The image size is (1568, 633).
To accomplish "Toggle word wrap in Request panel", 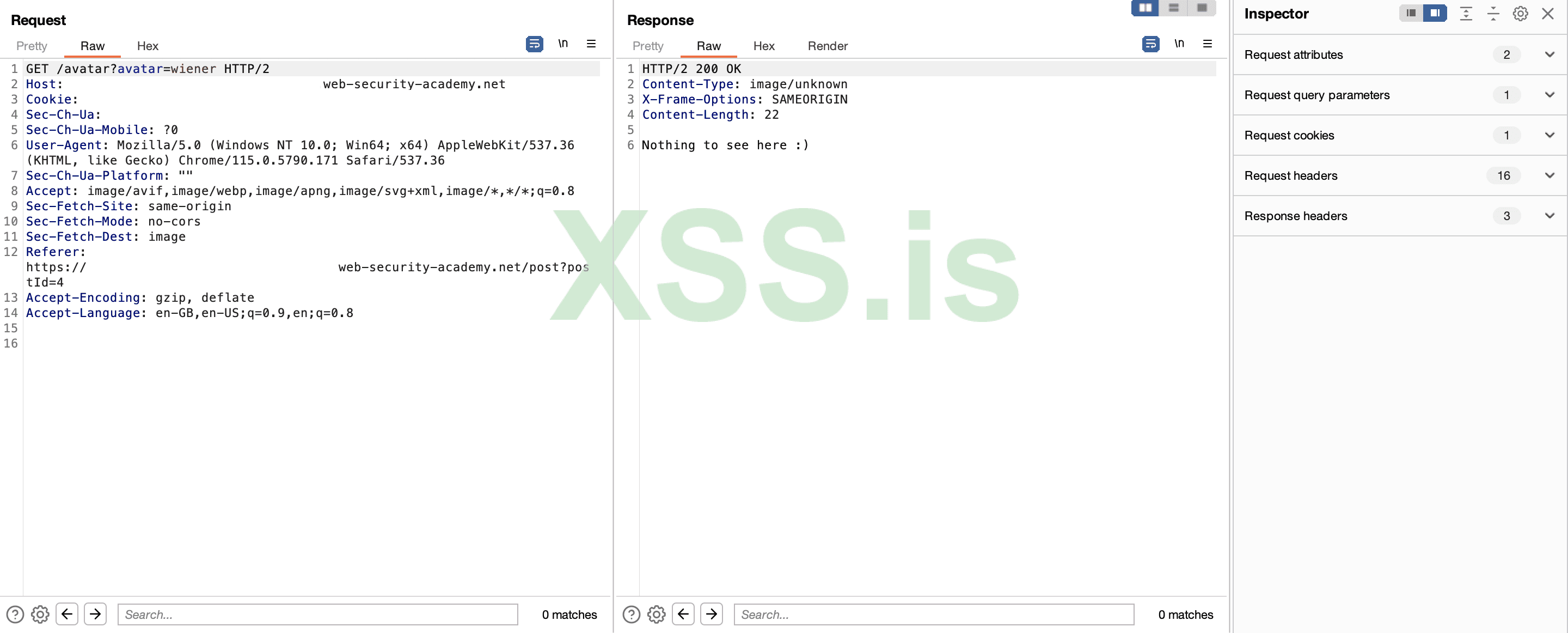I will pos(534,44).
